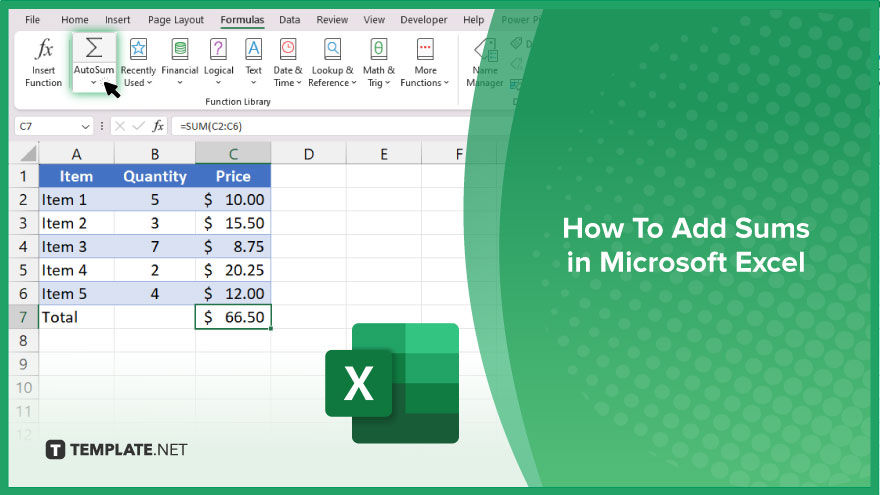Select column D header
The width and height of the screenshot is (880, 495).
[x=309, y=154]
